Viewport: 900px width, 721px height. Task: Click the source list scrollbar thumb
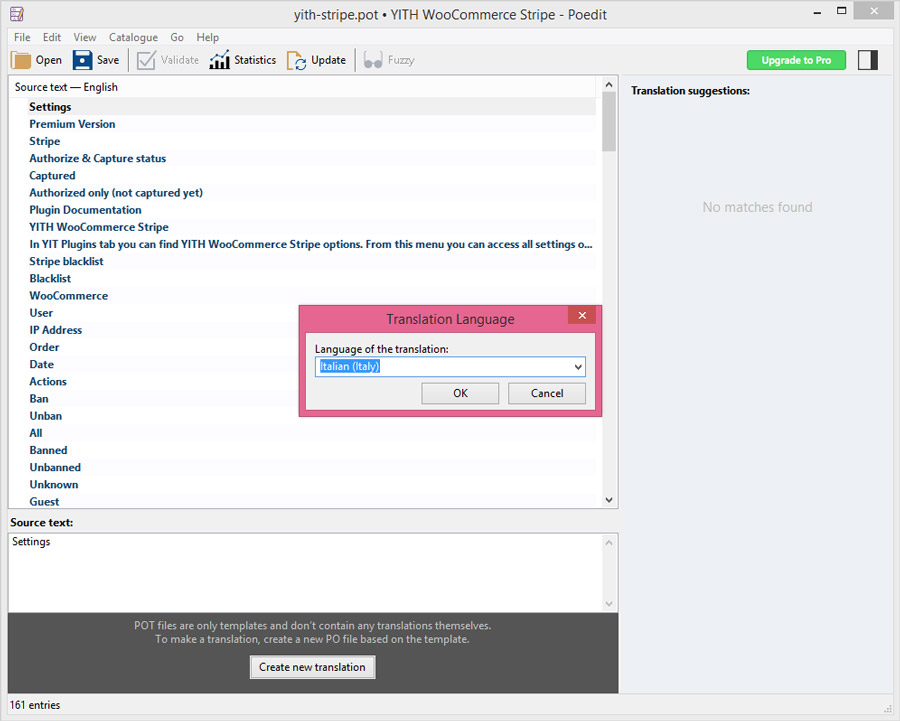[x=608, y=122]
